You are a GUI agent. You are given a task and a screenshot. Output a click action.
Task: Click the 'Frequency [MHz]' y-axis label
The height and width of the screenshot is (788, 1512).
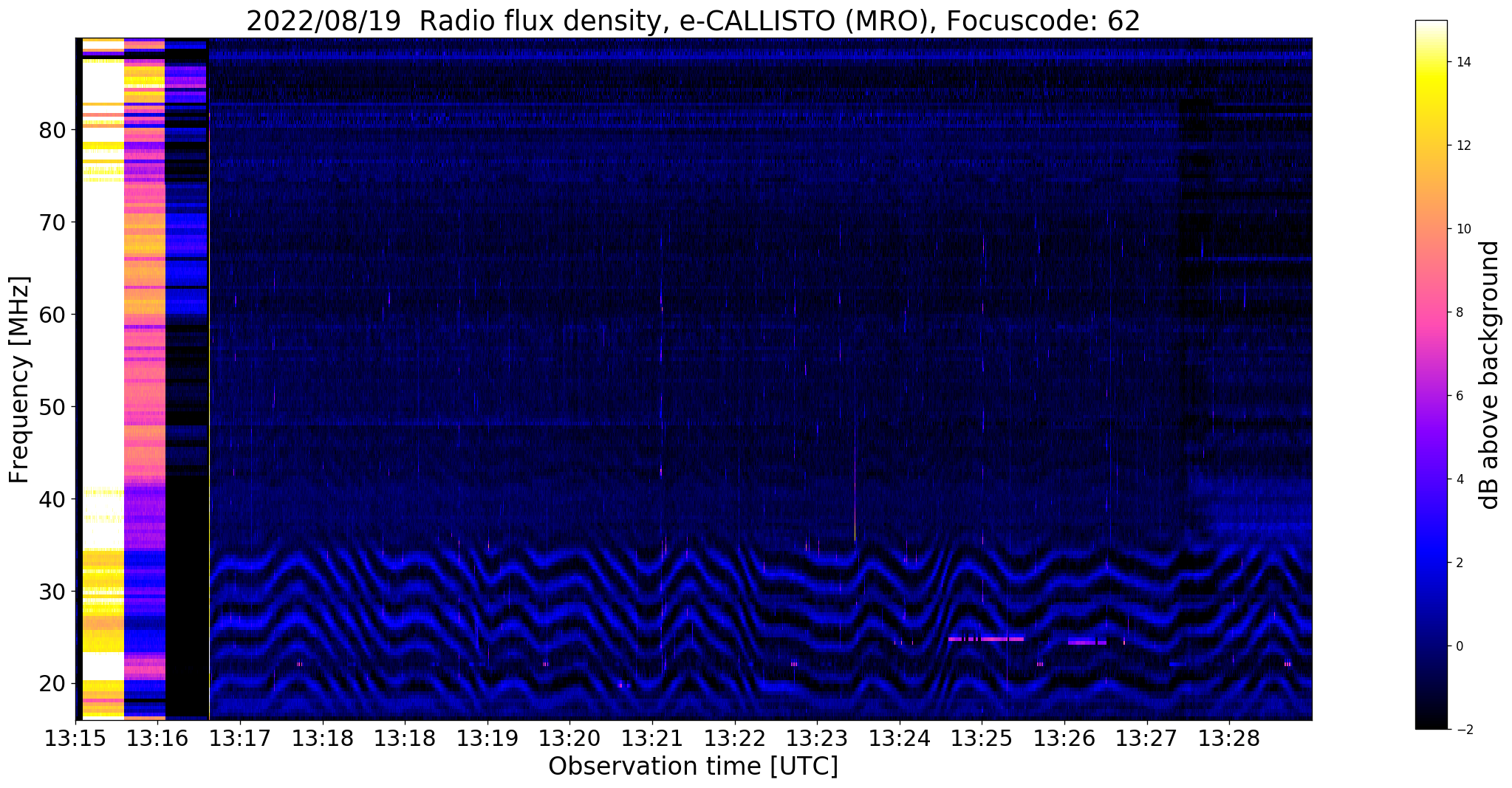[20, 380]
